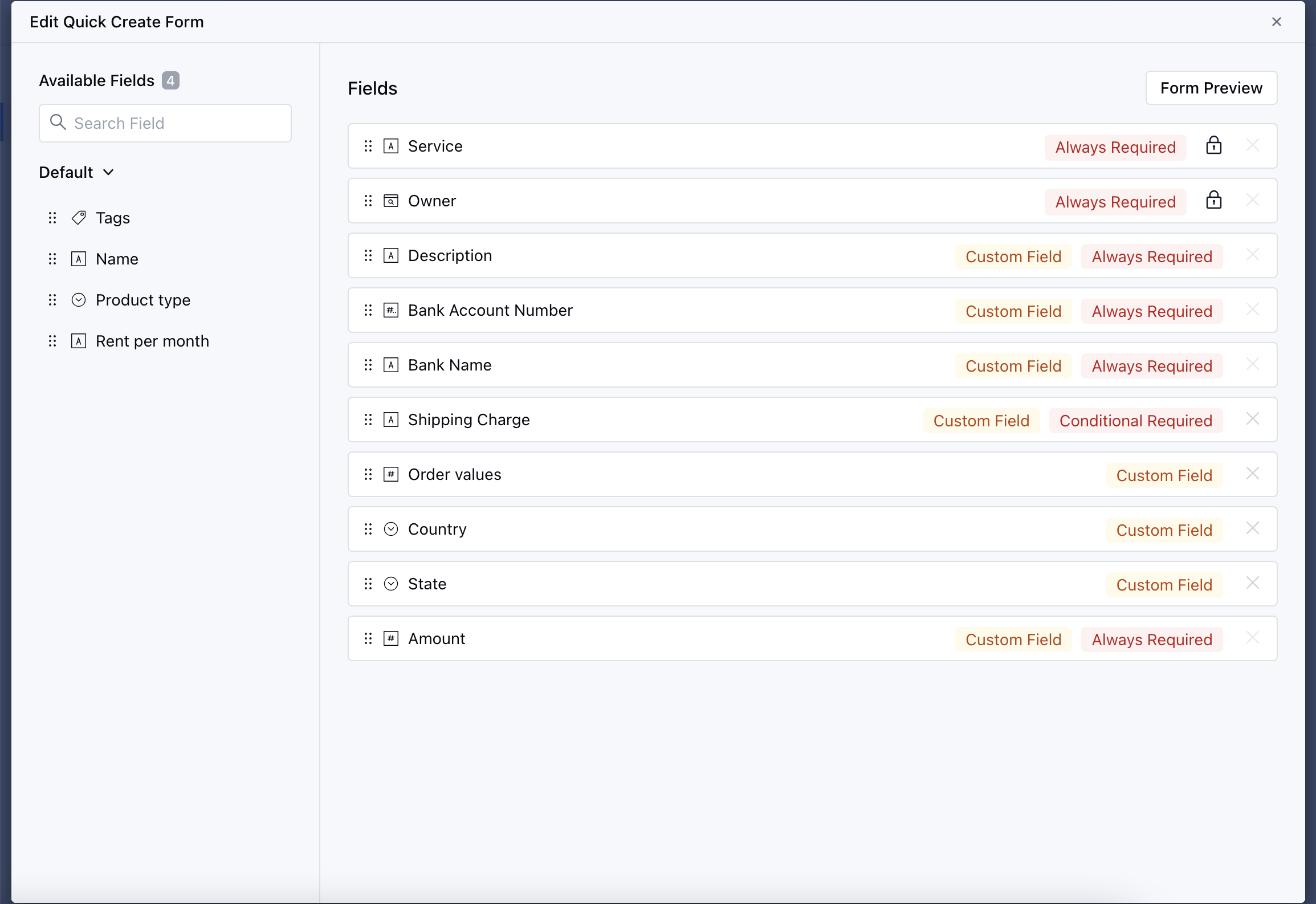Grab the drag handle of Bank Name row
The height and width of the screenshot is (904, 1316).
(368, 365)
